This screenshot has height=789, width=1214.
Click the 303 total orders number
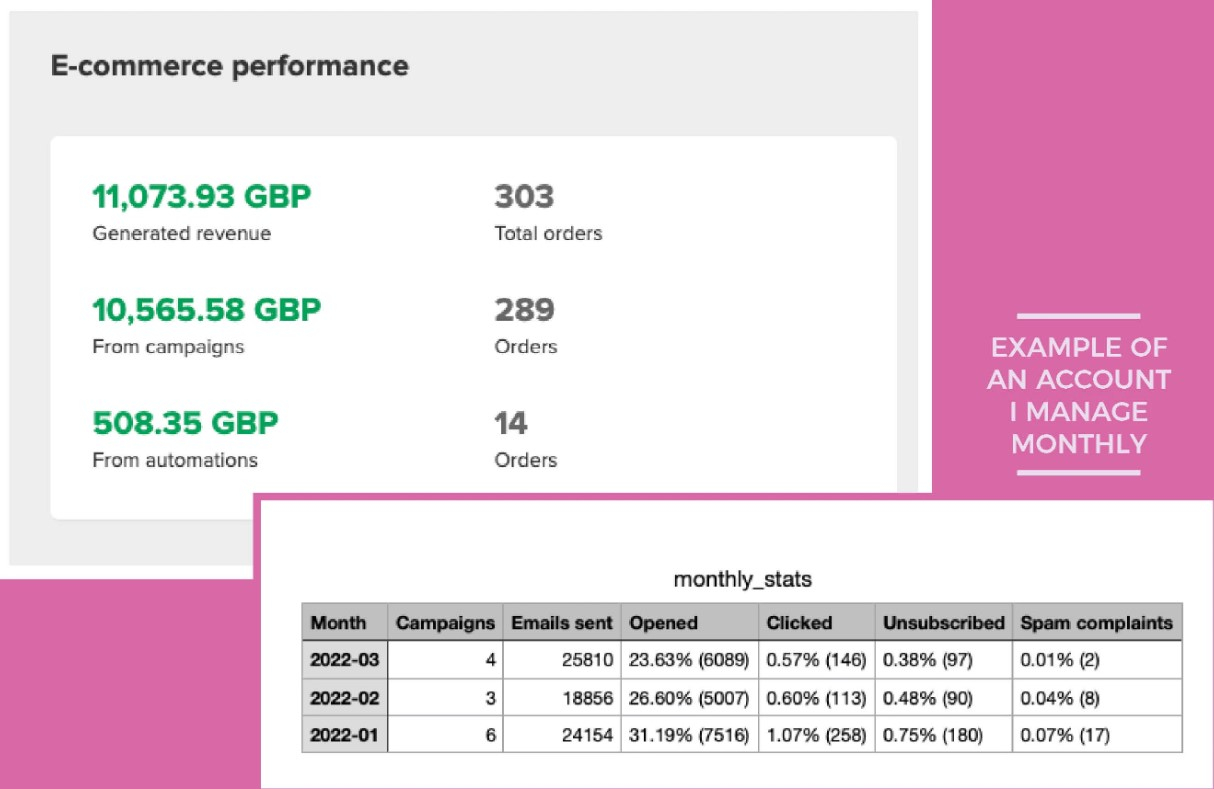(524, 197)
